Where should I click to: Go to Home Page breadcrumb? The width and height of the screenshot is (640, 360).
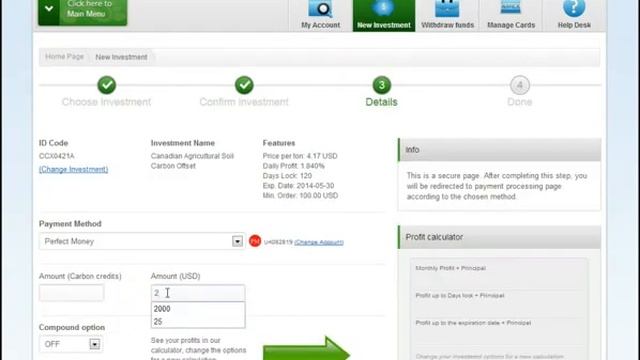pyautogui.click(x=64, y=57)
